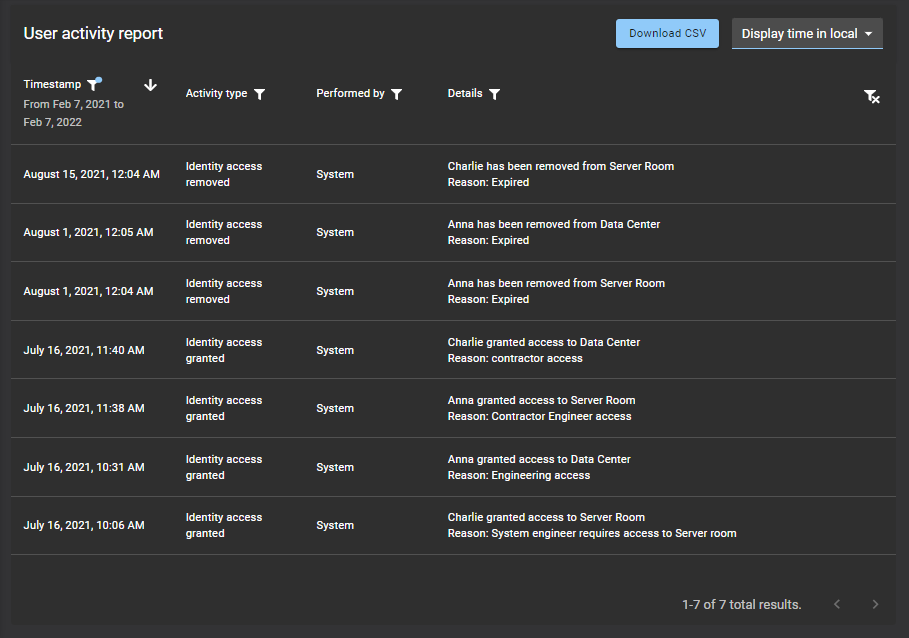The image size is (909, 638).
Task: Click the Details column filter icon
Action: (x=495, y=94)
